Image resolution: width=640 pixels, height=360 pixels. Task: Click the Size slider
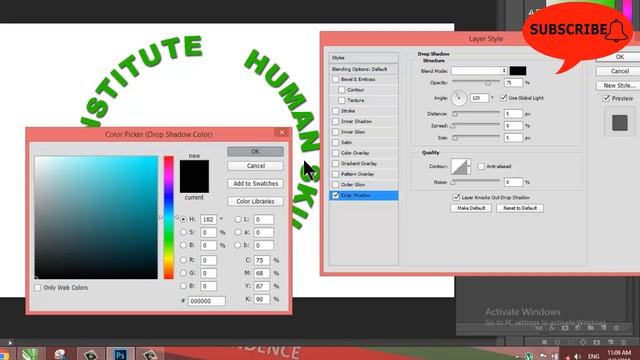pos(476,138)
